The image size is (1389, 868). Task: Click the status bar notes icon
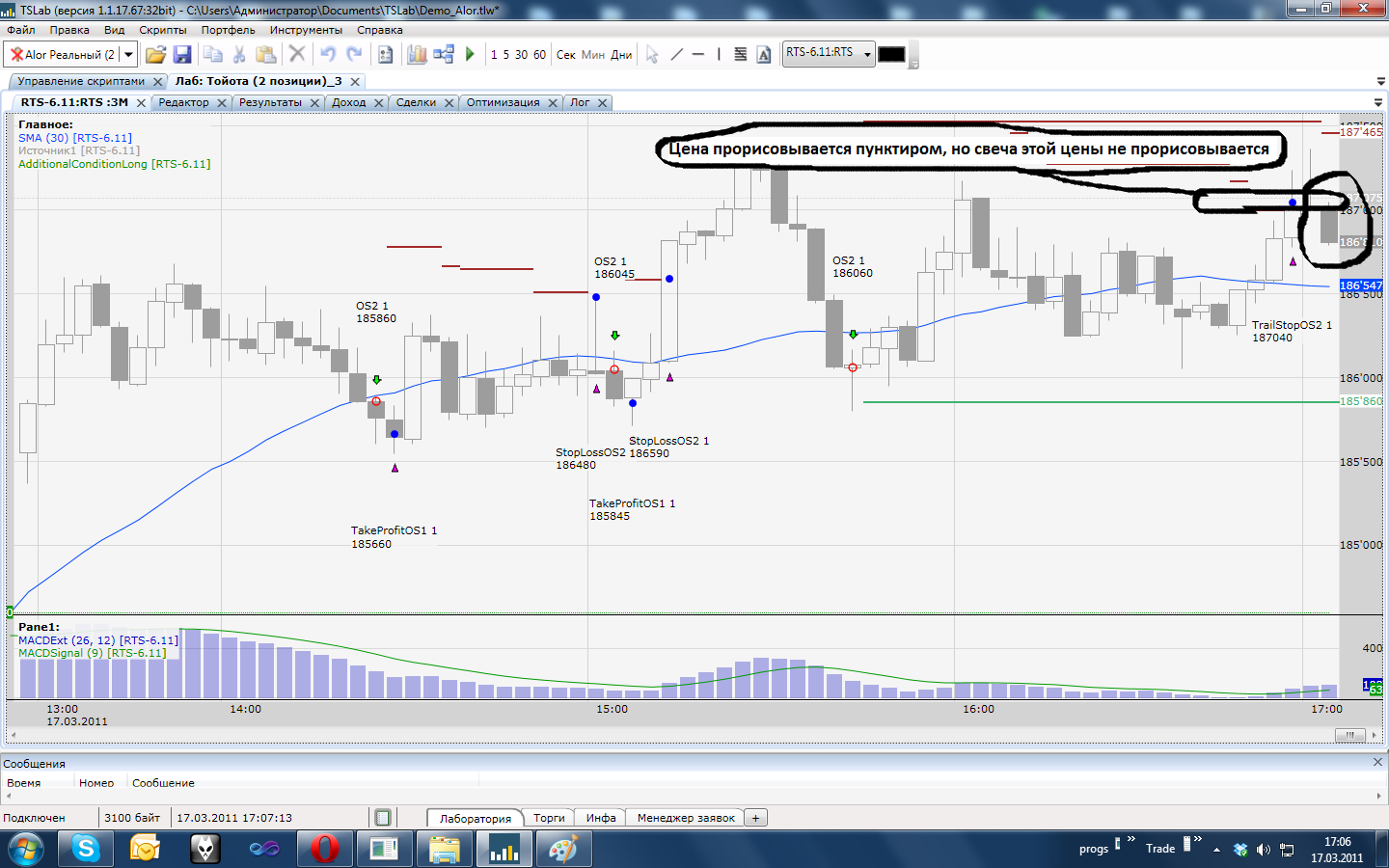click(383, 818)
